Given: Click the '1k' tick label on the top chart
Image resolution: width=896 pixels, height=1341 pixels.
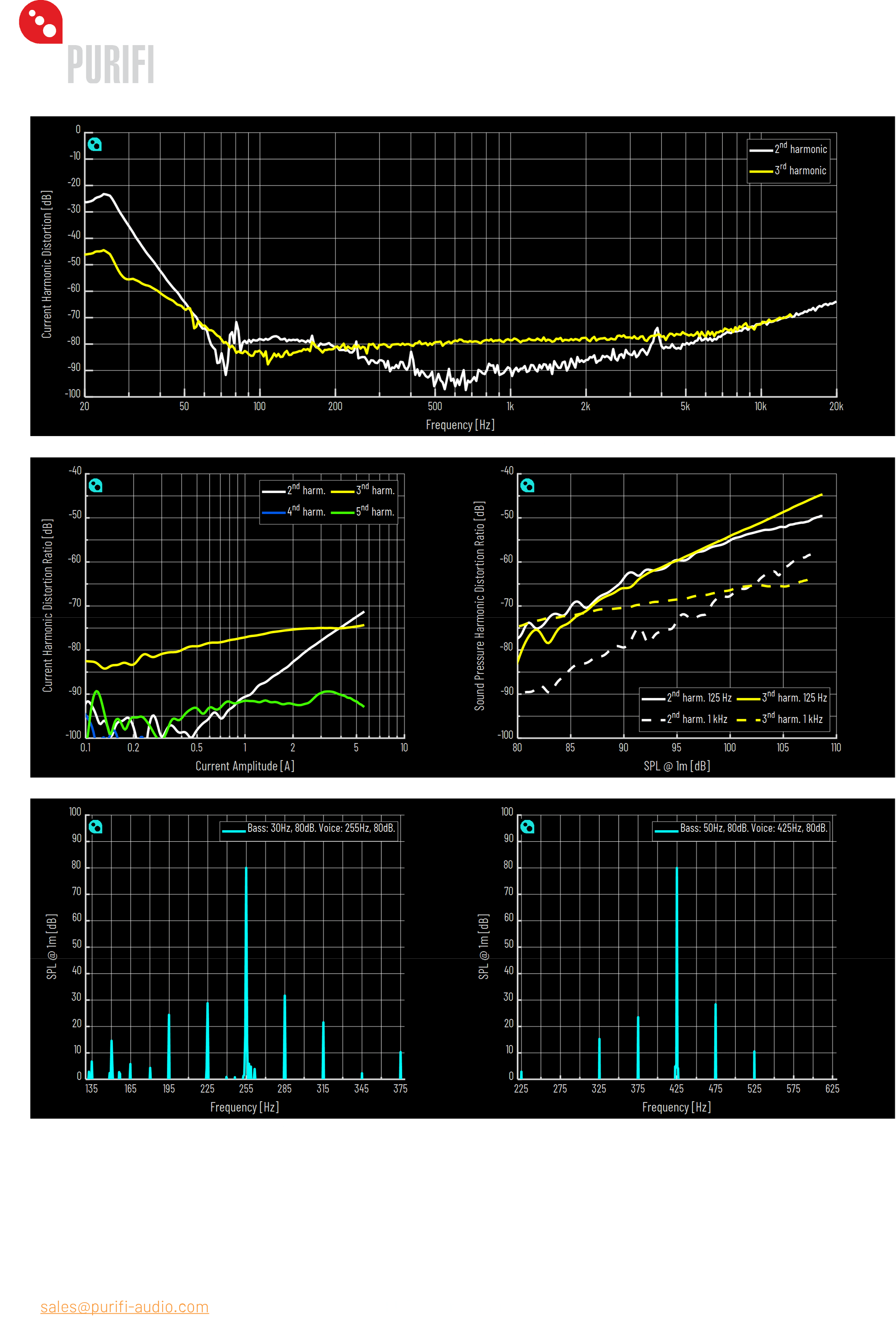Looking at the screenshot, I should pos(510,406).
